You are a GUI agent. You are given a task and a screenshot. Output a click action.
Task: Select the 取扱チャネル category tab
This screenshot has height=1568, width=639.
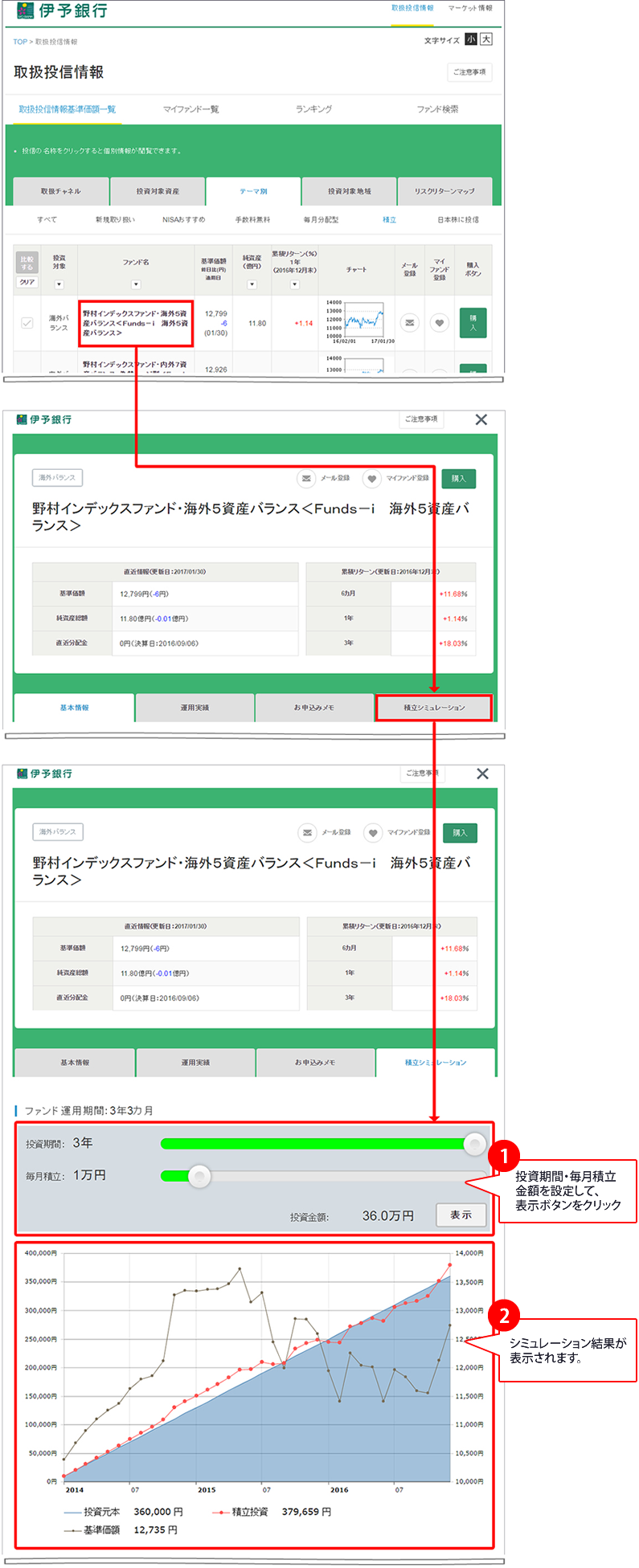(x=61, y=191)
